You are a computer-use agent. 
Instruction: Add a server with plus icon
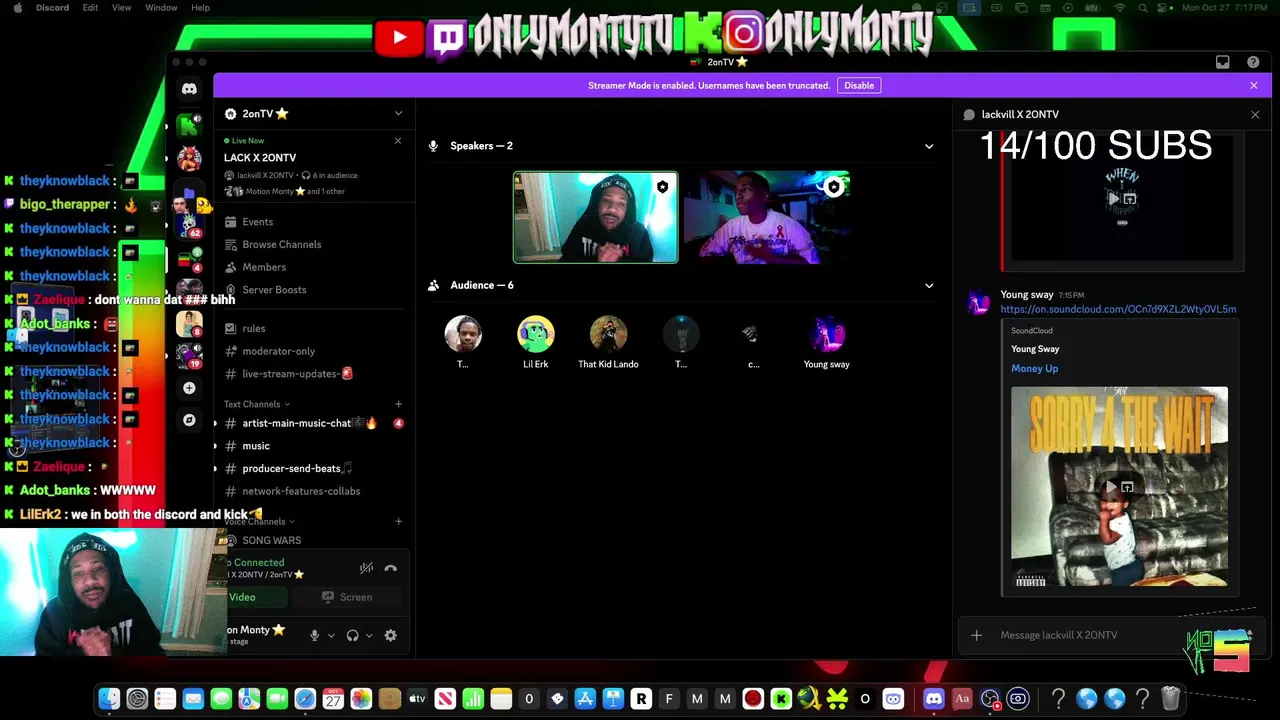click(189, 388)
